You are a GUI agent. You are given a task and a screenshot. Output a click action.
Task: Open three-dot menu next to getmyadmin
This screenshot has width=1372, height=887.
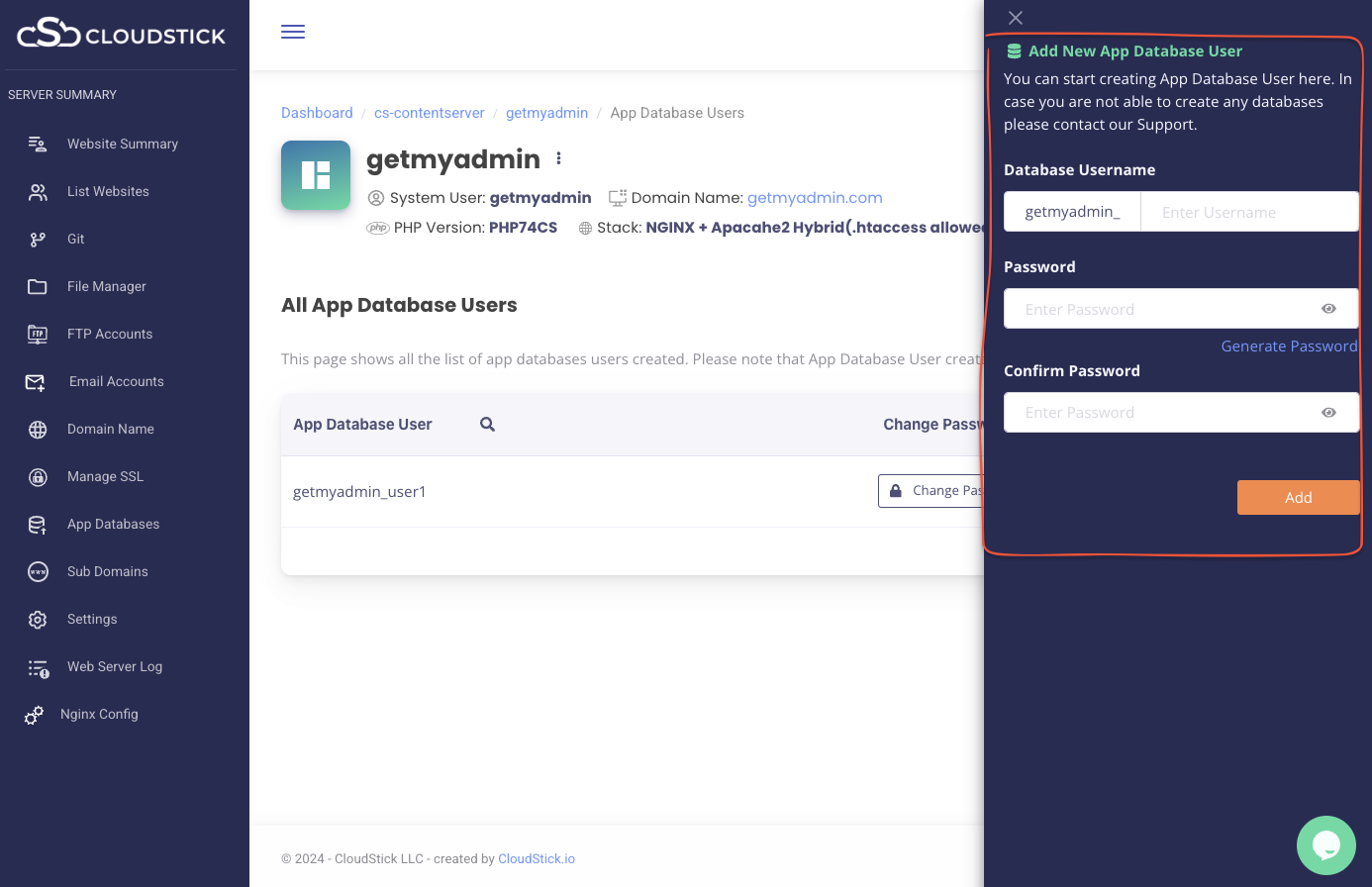coord(558,158)
